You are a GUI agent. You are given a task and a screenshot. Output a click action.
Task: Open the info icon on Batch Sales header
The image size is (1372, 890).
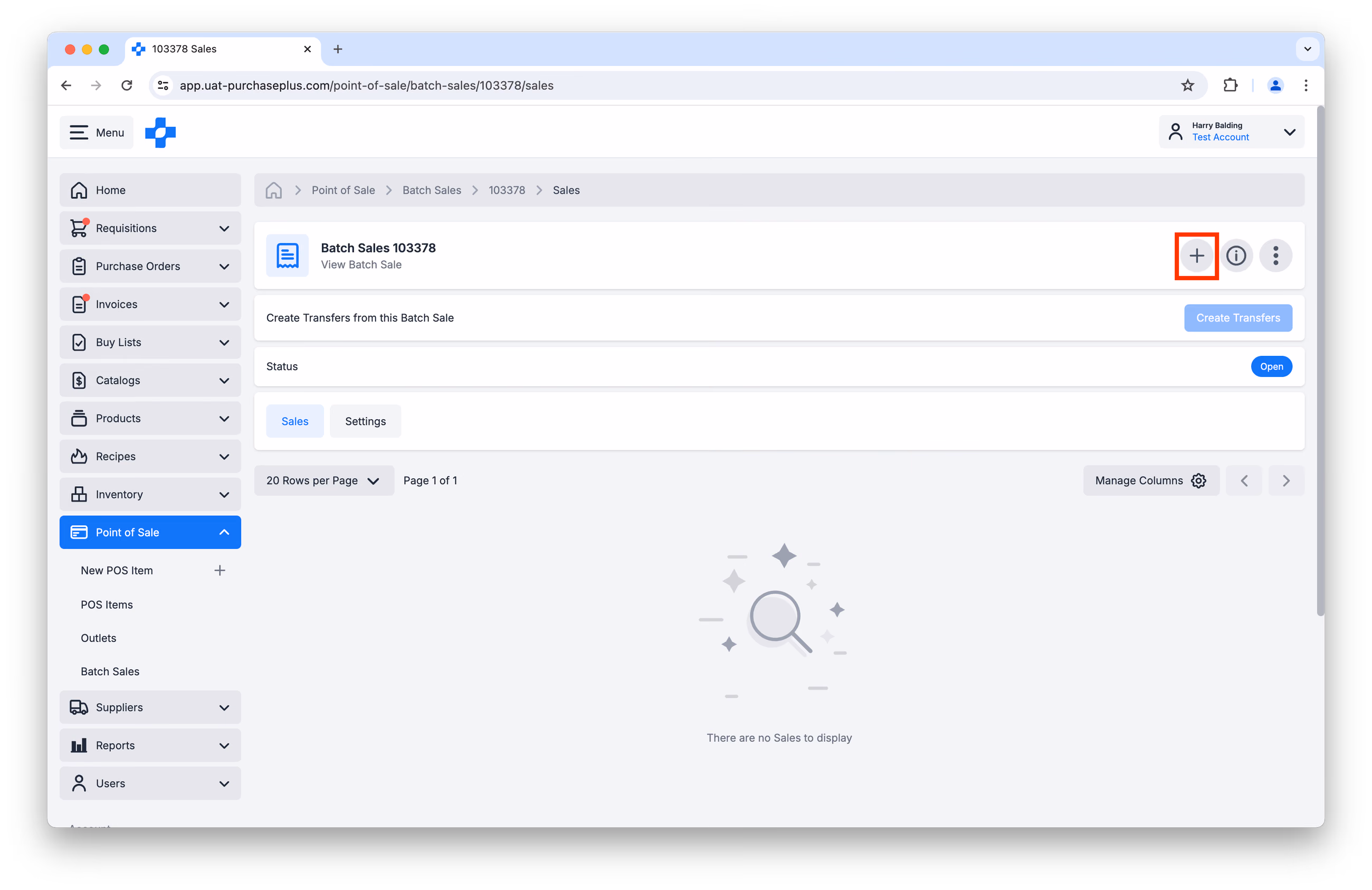coord(1235,255)
